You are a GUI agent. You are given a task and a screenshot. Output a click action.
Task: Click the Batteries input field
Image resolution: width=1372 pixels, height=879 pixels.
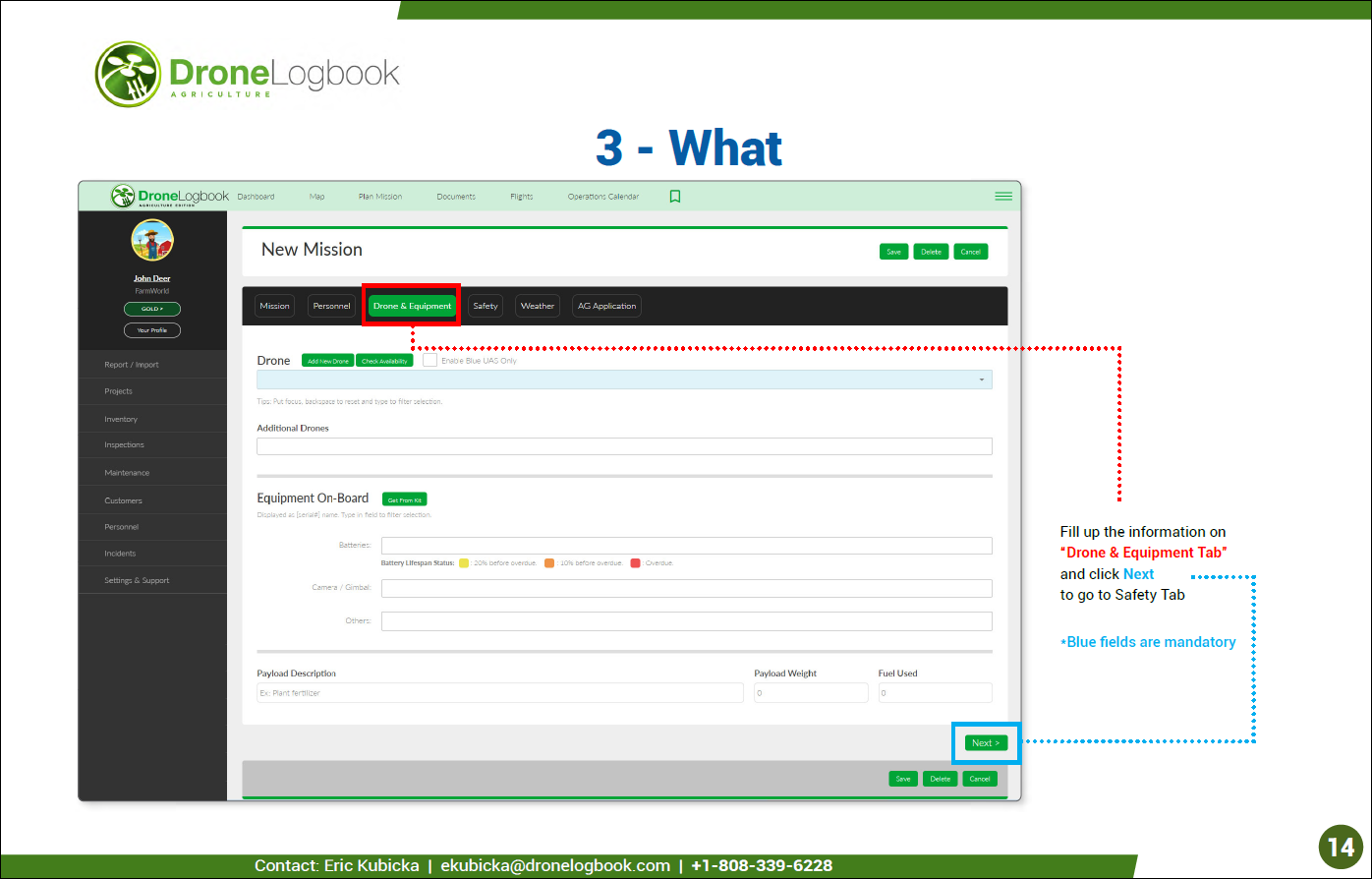coord(686,546)
